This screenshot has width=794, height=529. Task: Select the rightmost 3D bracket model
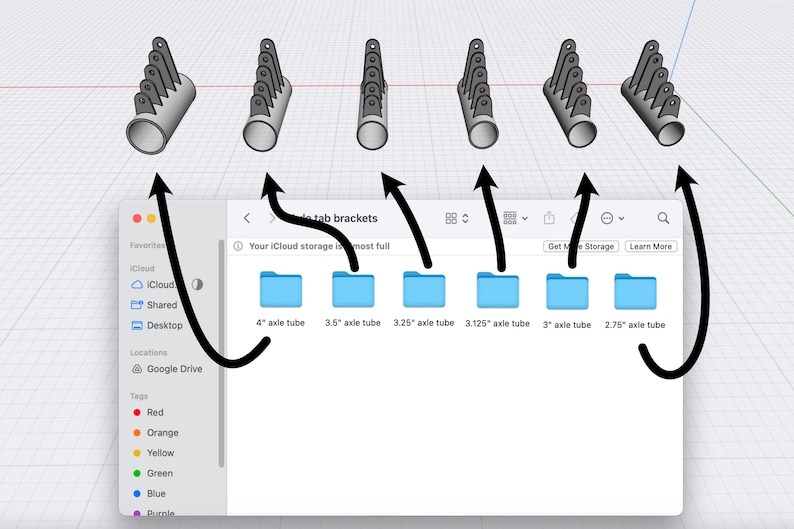(x=653, y=93)
